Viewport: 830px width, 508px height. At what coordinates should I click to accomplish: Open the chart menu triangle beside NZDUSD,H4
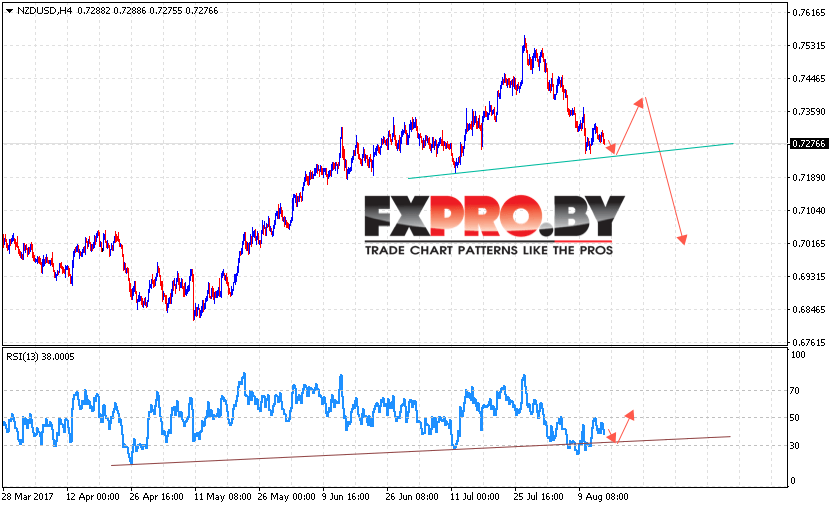(x=9, y=11)
